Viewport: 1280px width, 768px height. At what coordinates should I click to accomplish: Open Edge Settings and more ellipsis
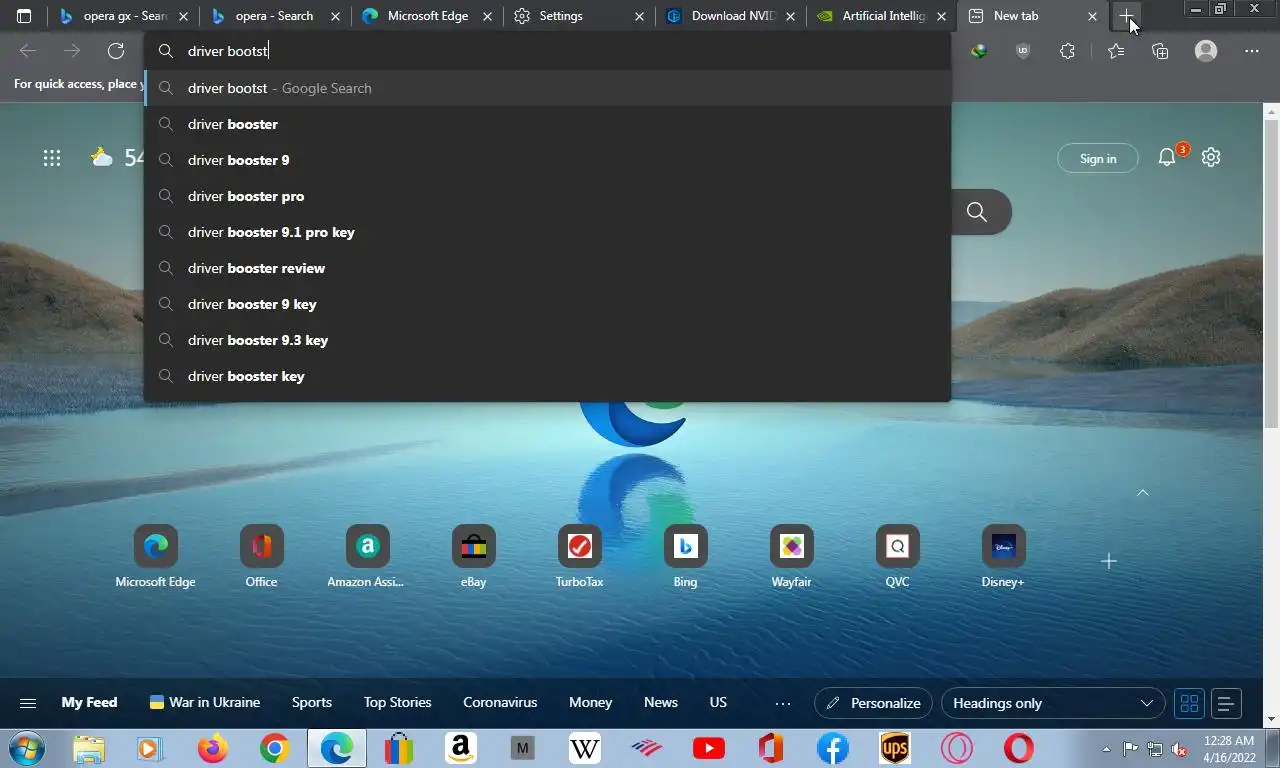[x=1252, y=51]
